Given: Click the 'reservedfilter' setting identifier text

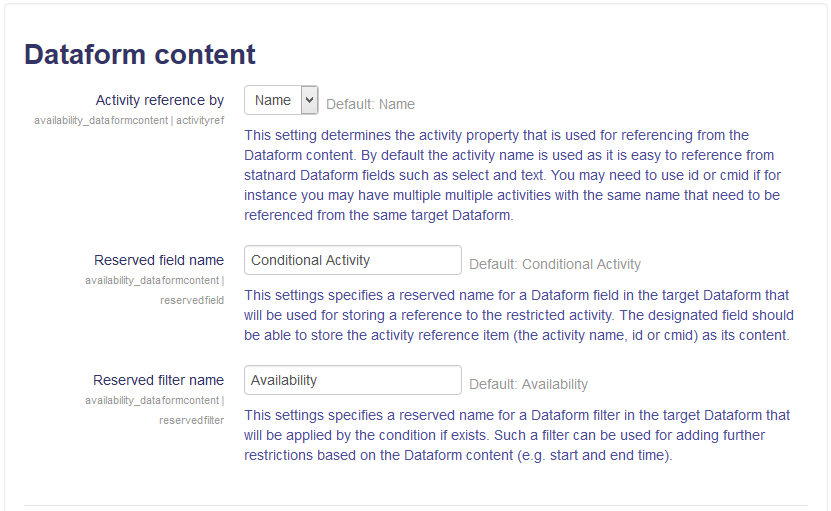Looking at the screenshot, I should 192,420.
